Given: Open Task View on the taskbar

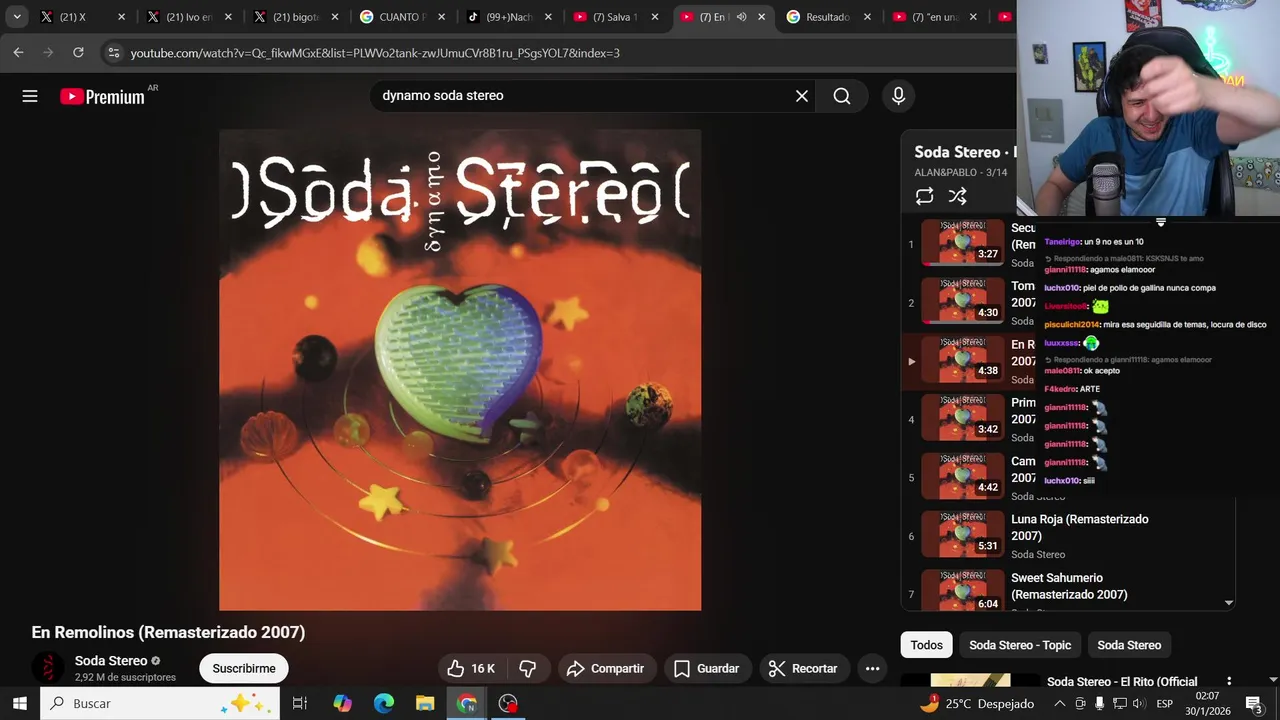Looking at the screenshot, I should click(299, 703).
